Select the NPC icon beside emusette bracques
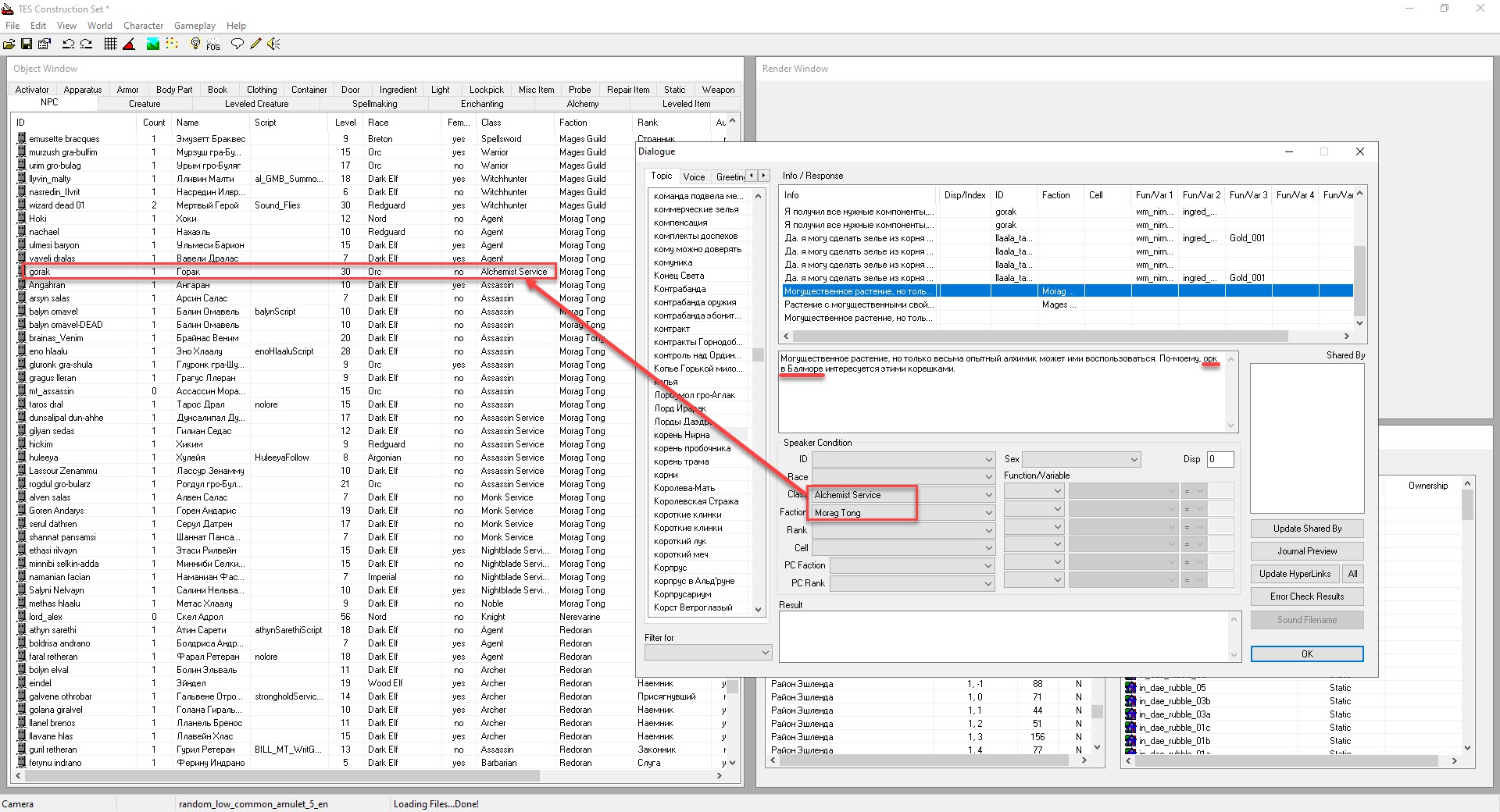The image size is (1500, 812). (x=22, y=139)
